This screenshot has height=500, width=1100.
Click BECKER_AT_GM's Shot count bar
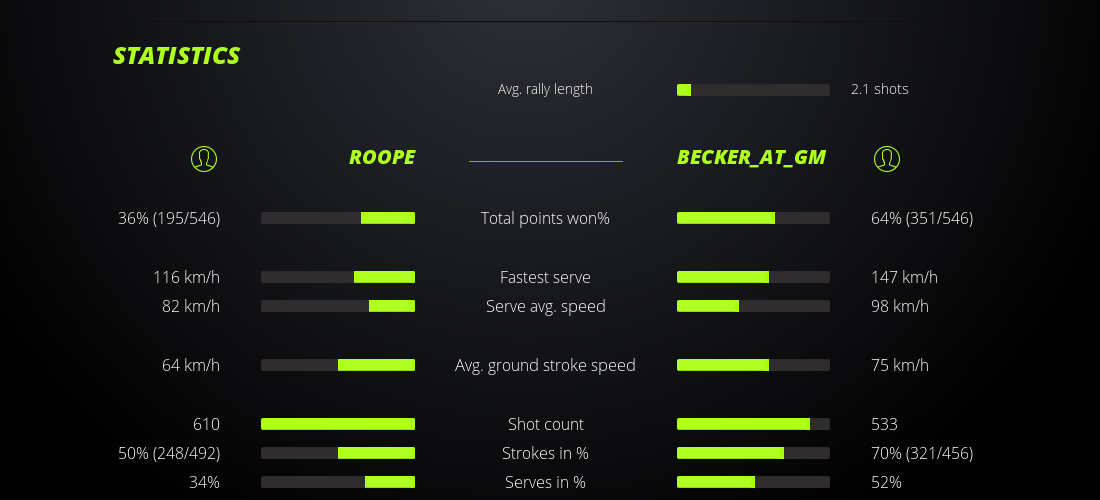(753, 424)
